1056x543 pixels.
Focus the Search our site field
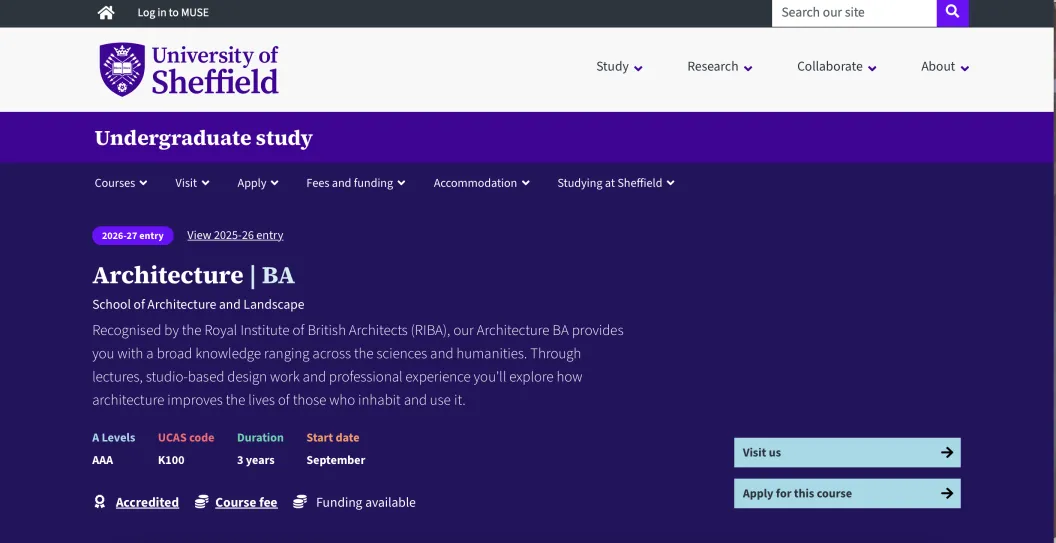[854, 12]
